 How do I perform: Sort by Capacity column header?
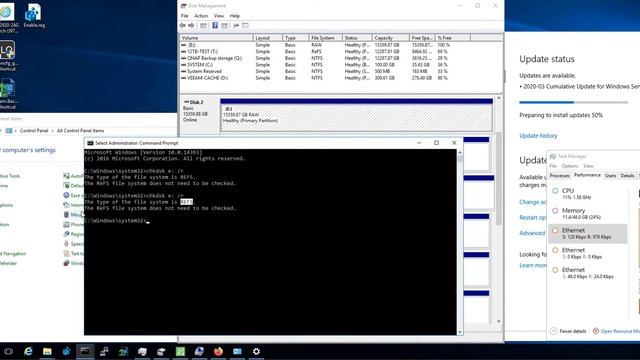(390, 38)
